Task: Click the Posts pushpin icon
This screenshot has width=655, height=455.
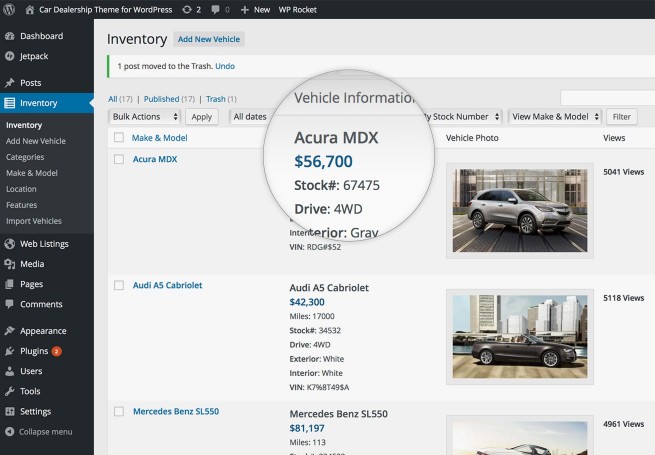Action: pos(10,83)
